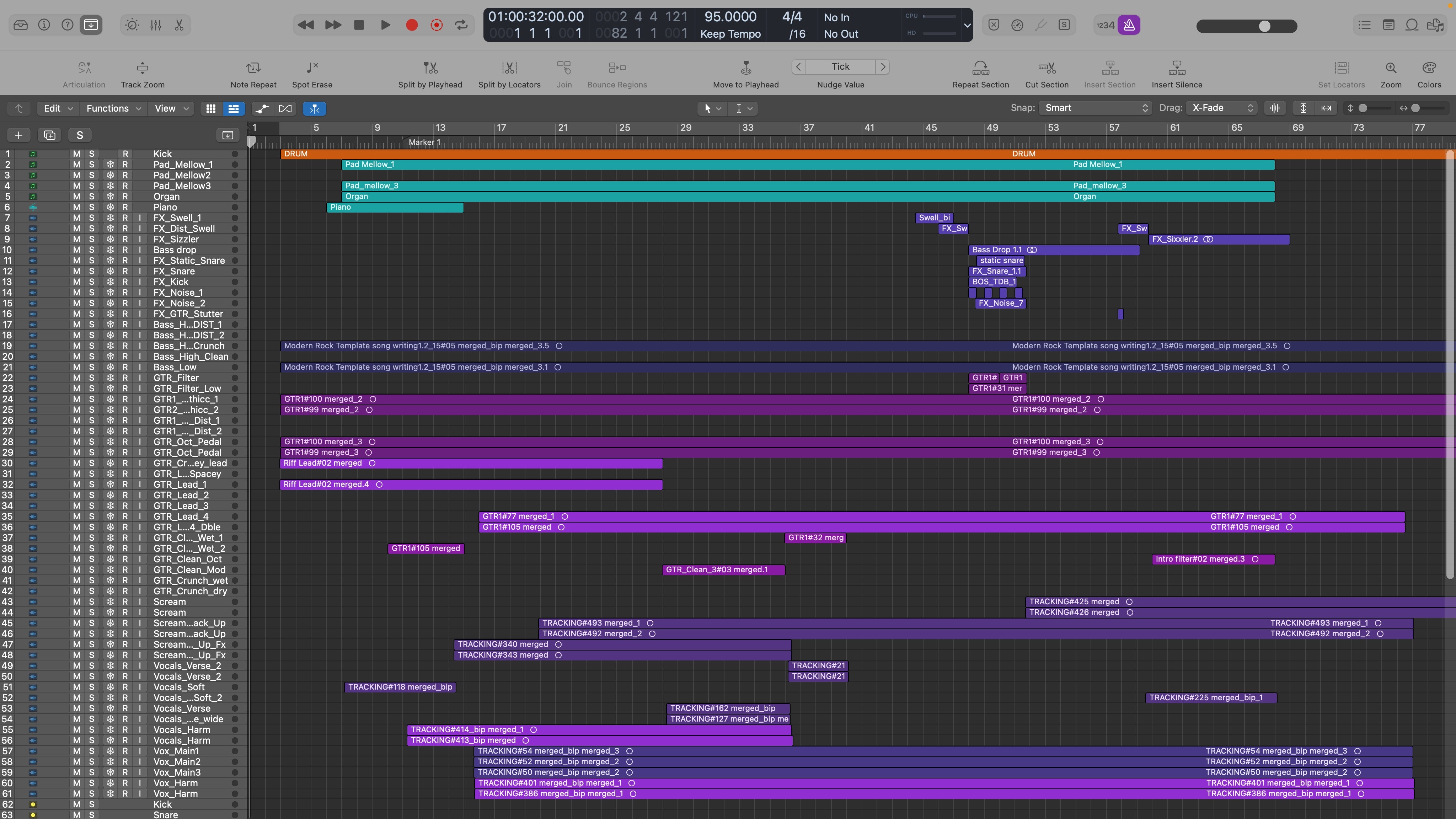Record-enable the Piano track
Screen dimensions: 1456x819
pos(125,208)
